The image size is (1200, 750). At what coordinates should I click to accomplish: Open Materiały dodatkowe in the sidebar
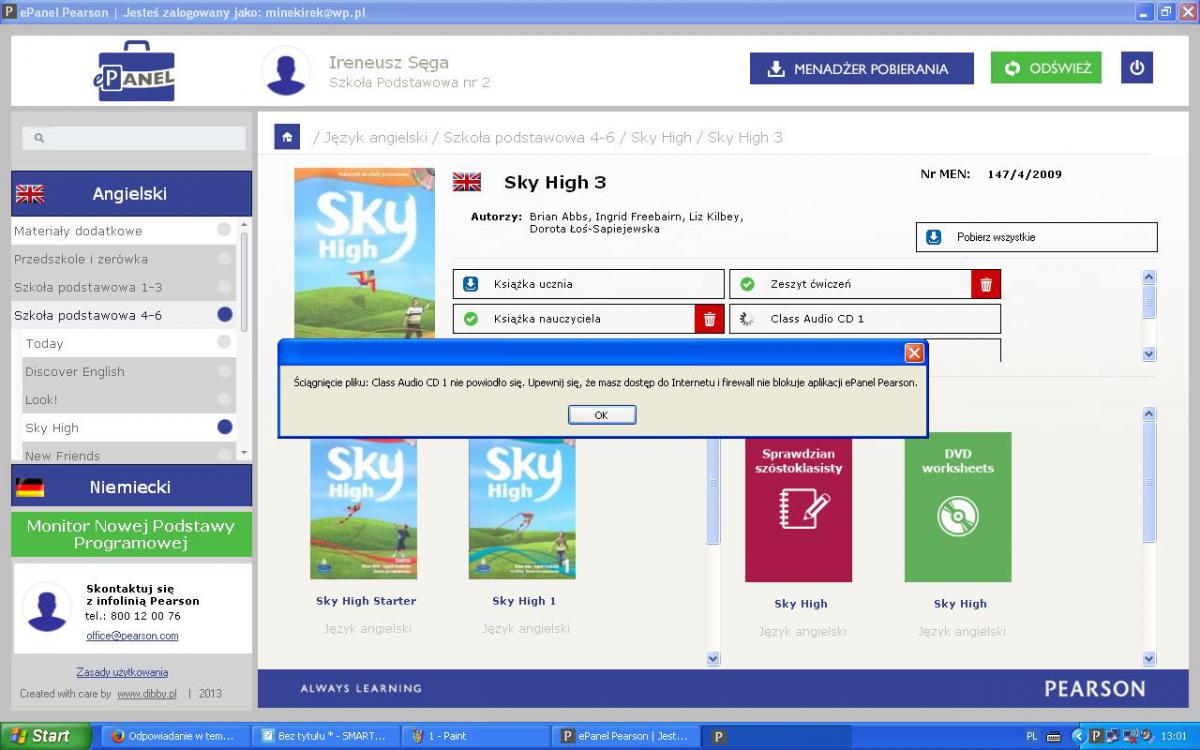(124, 231)
